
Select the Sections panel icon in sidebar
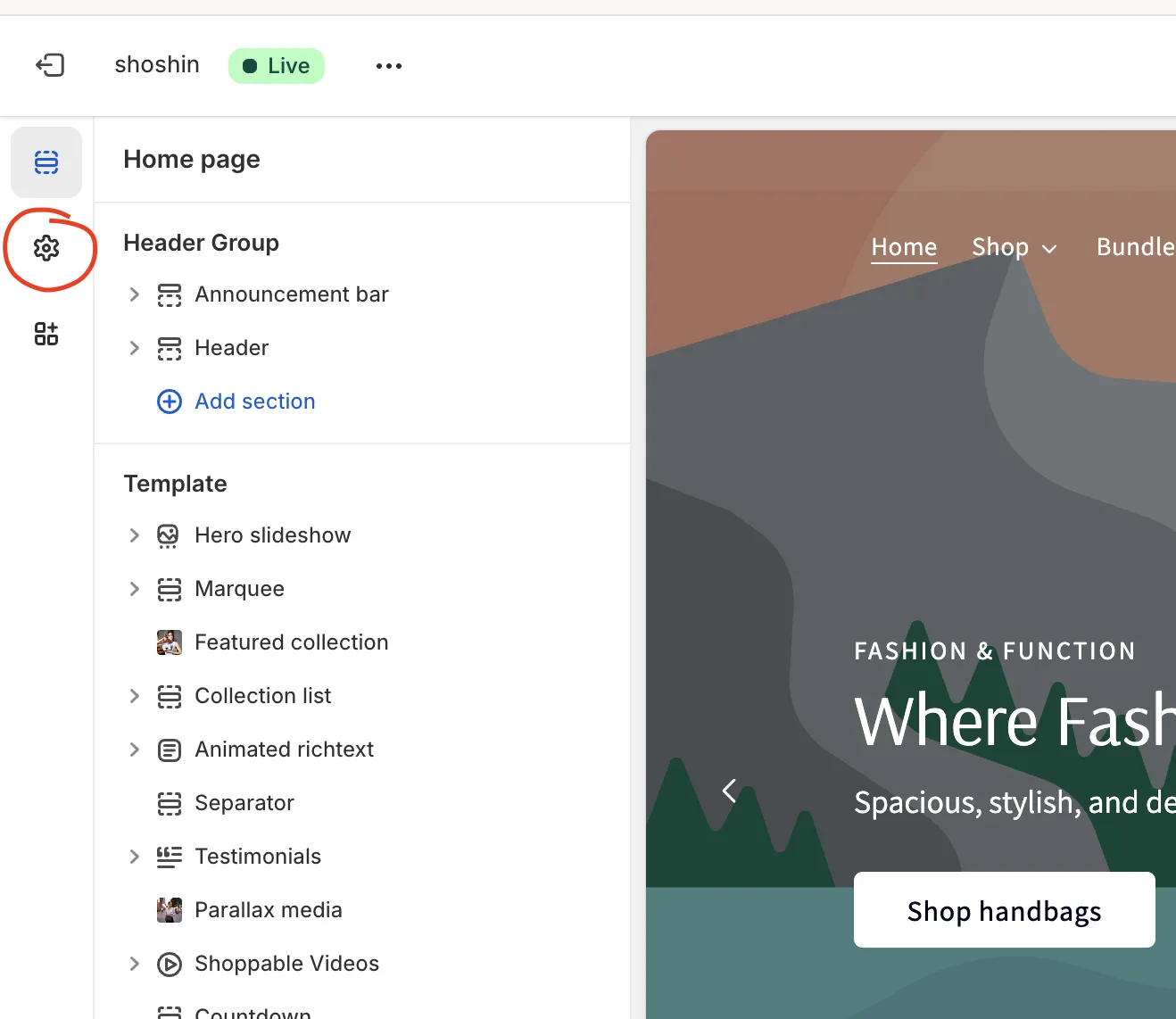click(46, 162)
